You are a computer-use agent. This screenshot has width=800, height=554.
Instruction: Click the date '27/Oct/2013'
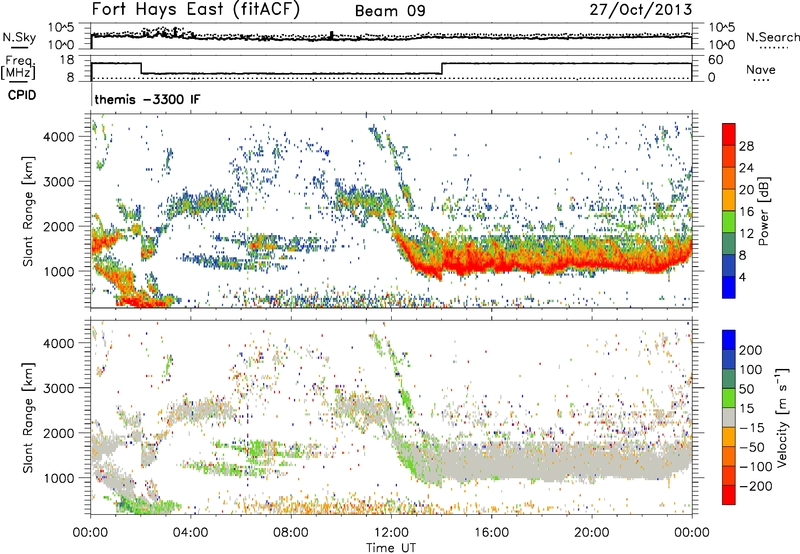coord(641,10)
